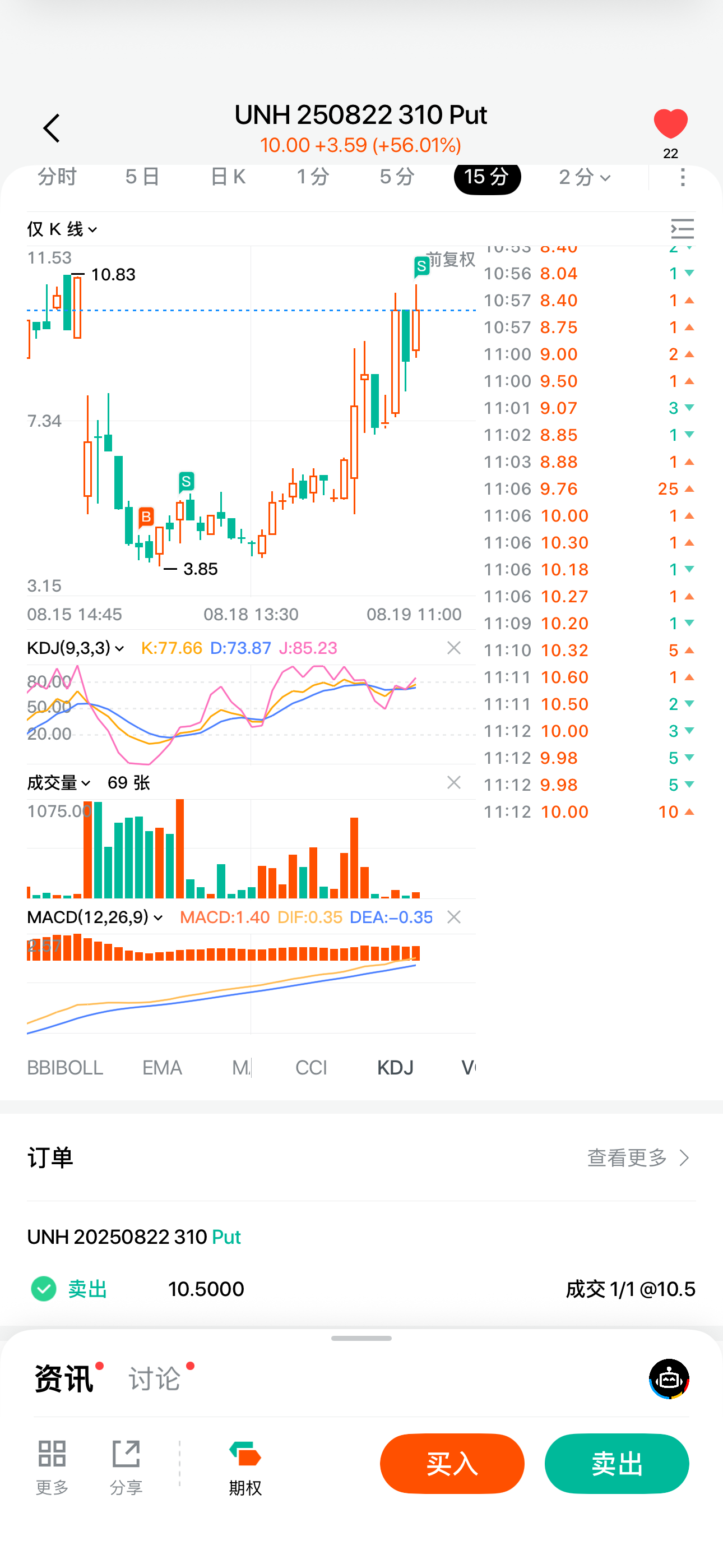Tap the MACD:1.40 indicator value

pyautogui.click(x=225, y=917)
